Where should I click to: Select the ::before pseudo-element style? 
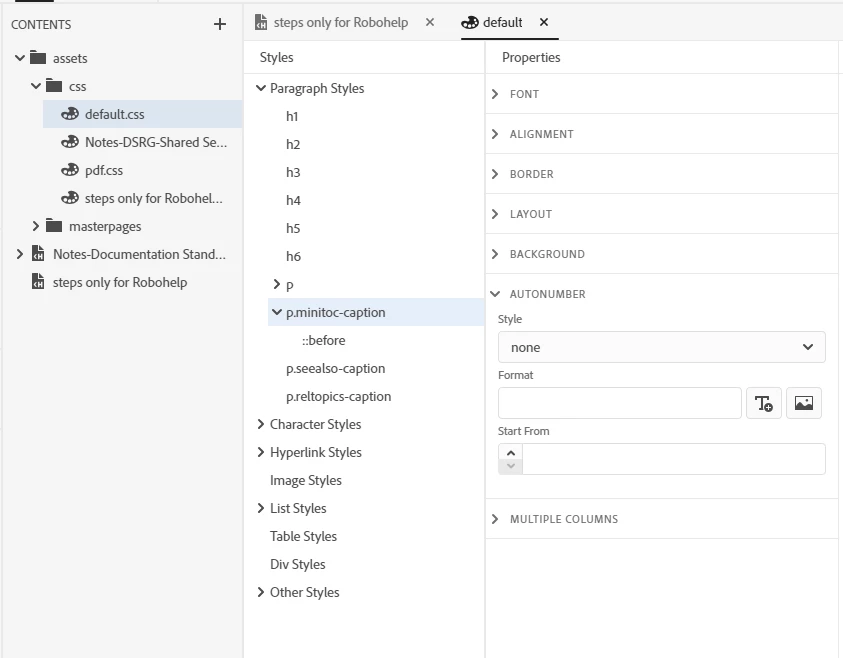click(323, 340)
